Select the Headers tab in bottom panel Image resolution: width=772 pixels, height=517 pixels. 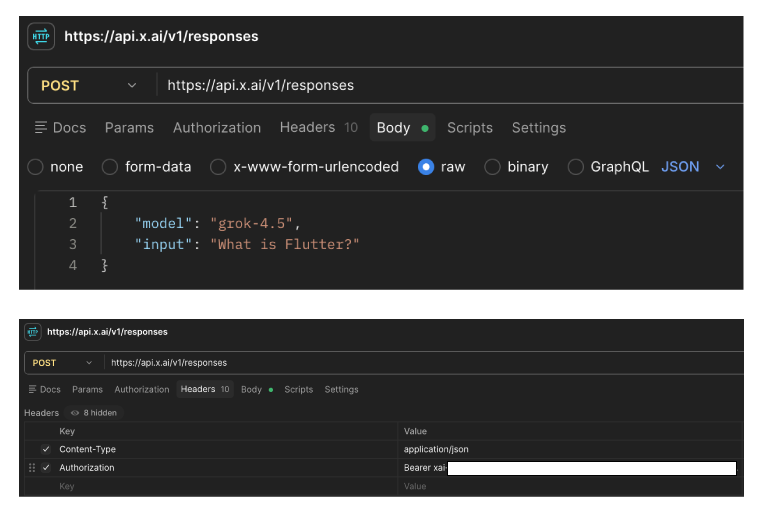click(x=205, y=389)
